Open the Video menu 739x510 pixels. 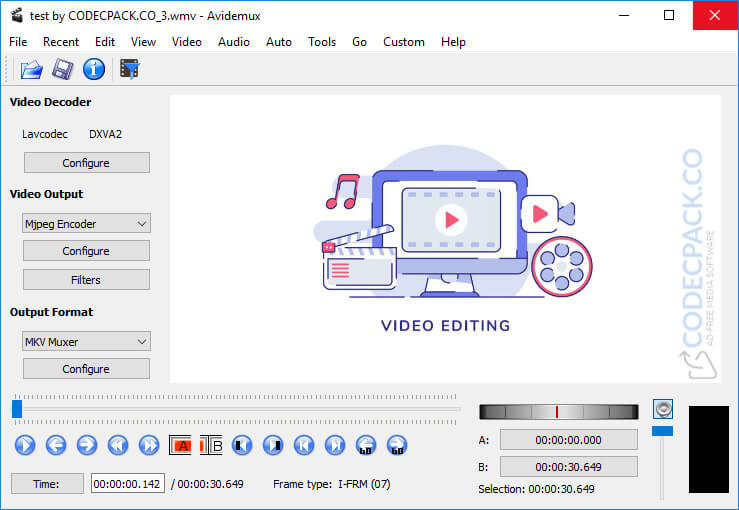pyautogui.click(x=187, y=42)
